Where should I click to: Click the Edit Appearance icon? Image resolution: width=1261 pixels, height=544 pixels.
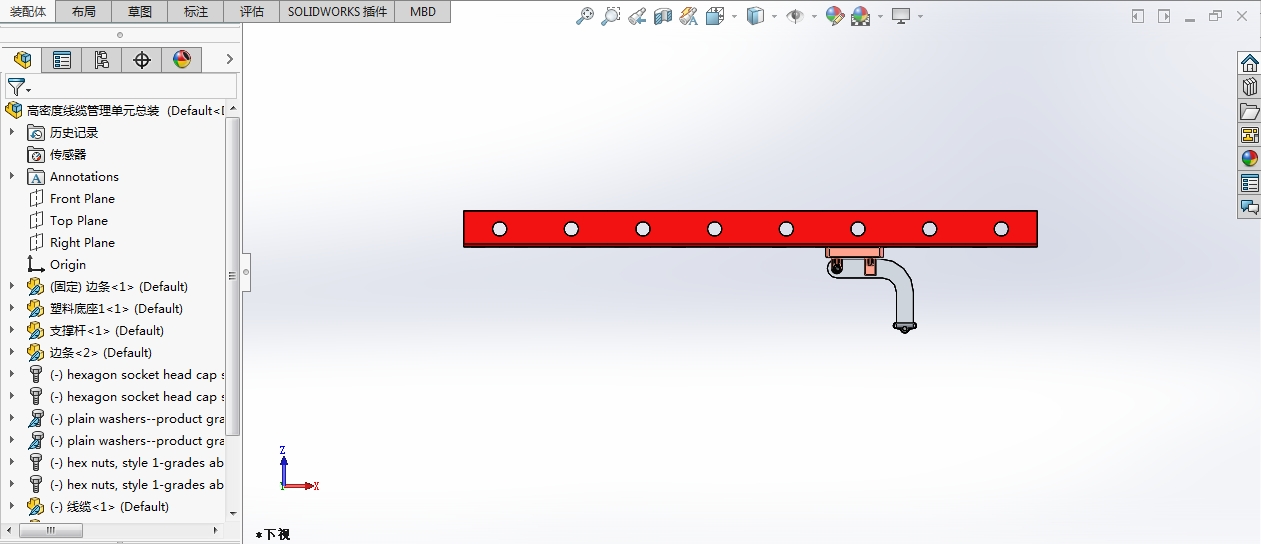(835, 16)
